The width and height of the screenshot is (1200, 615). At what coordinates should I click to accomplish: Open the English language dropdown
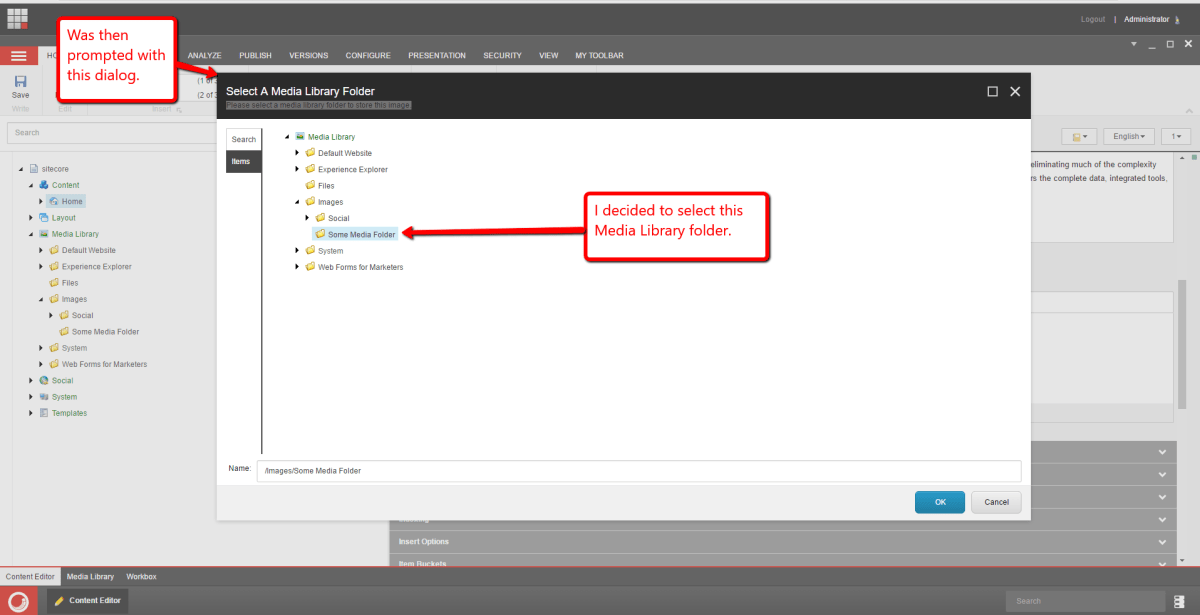click(1128, 136)
